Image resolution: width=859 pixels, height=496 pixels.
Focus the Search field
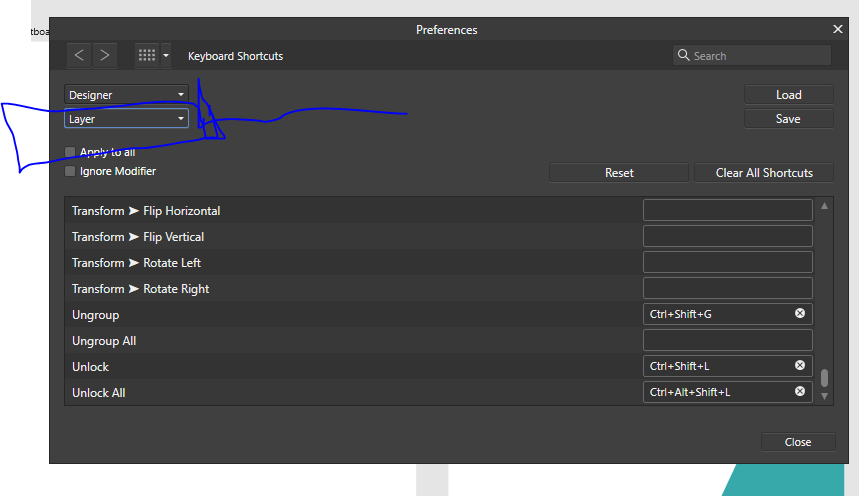(752, 55)
